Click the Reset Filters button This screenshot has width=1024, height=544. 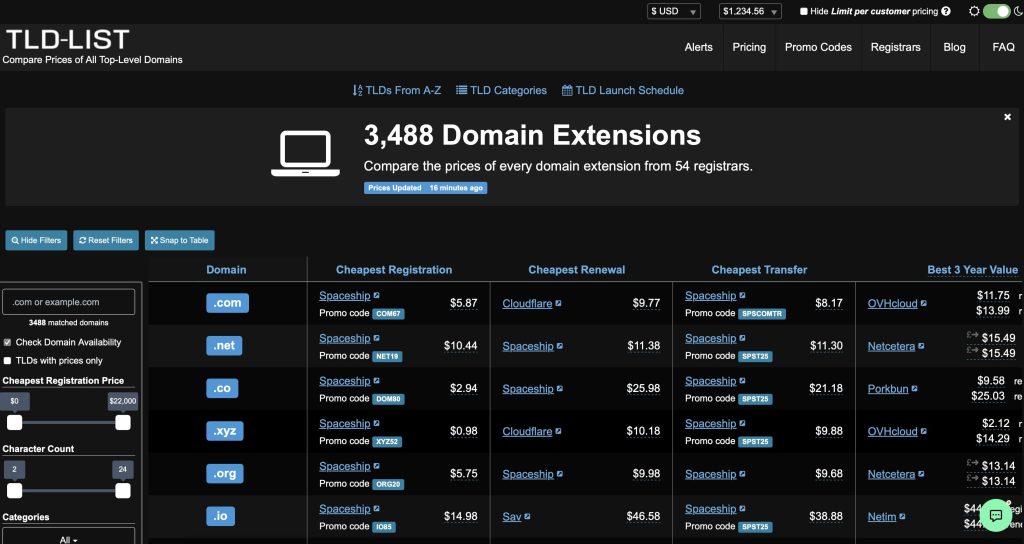105,240
